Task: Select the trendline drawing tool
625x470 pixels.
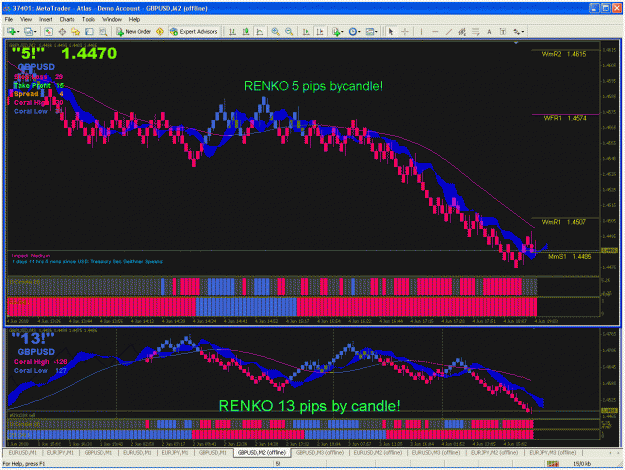Action: click(448, 31)
